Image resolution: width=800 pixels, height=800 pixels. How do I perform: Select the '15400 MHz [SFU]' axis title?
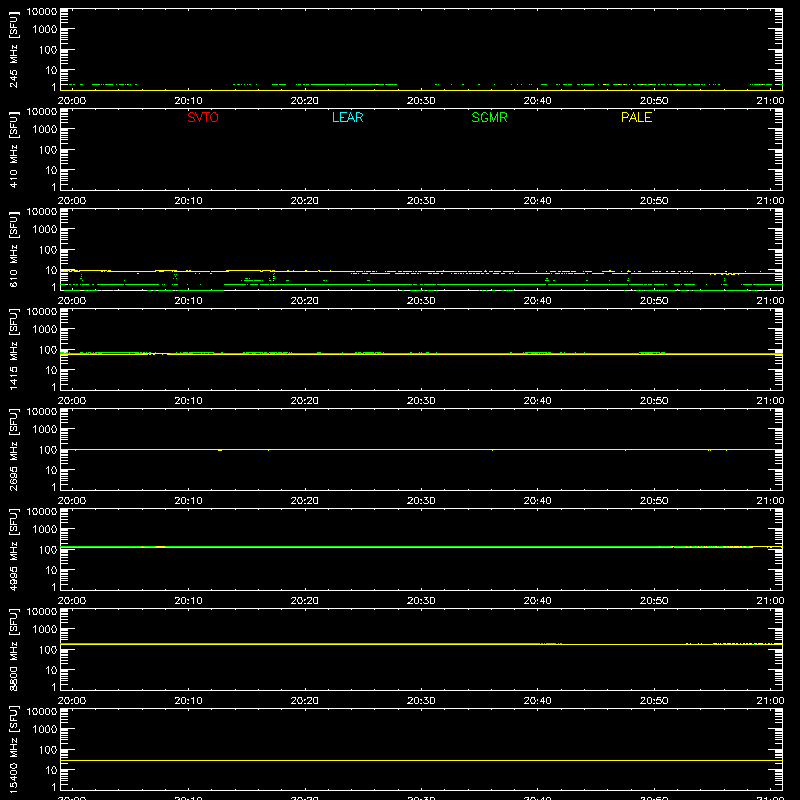click(x=13, y=749)
